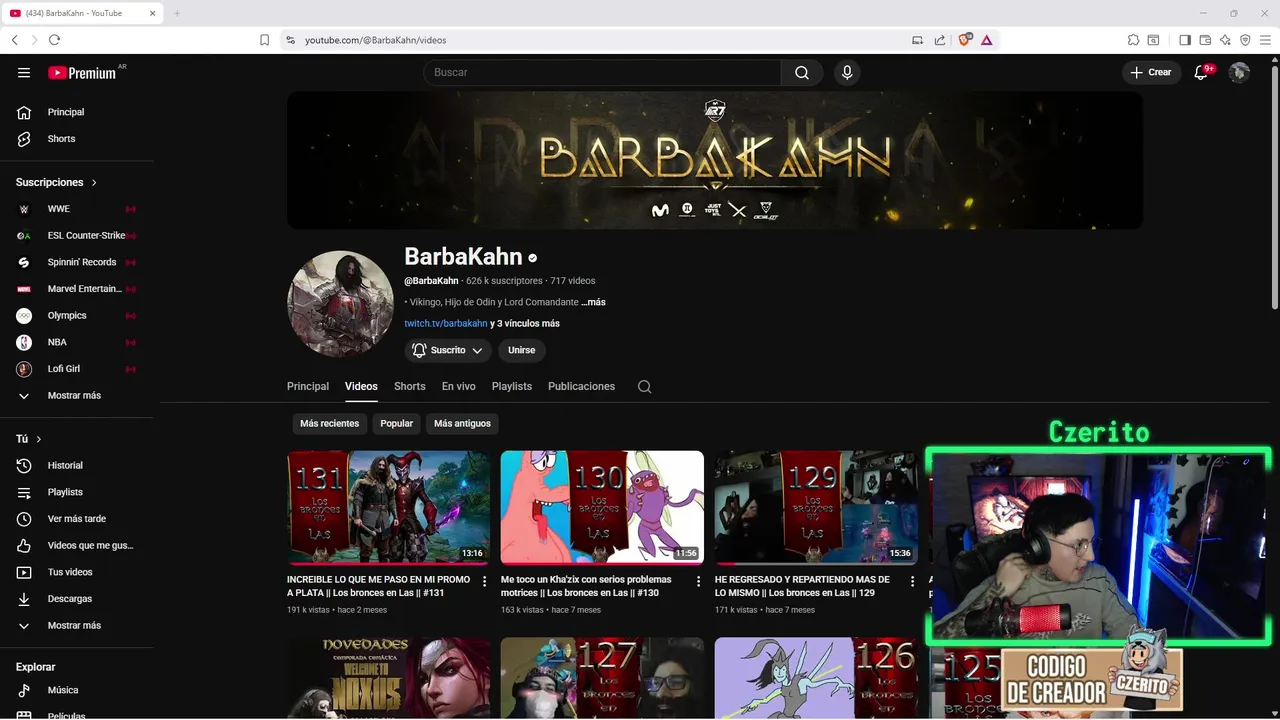This screenshot has width=1280, height=720.
Task: Open options for video #130
Action: [698, 581]
